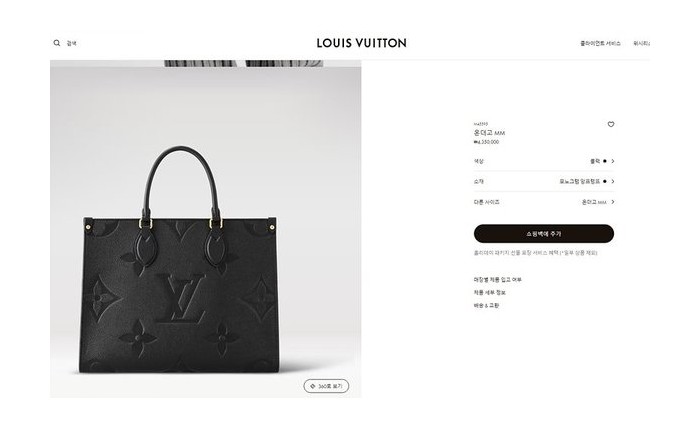Click the 검색 search label
This screenshot has width=700, height=428.
click(x=71, y=43)
